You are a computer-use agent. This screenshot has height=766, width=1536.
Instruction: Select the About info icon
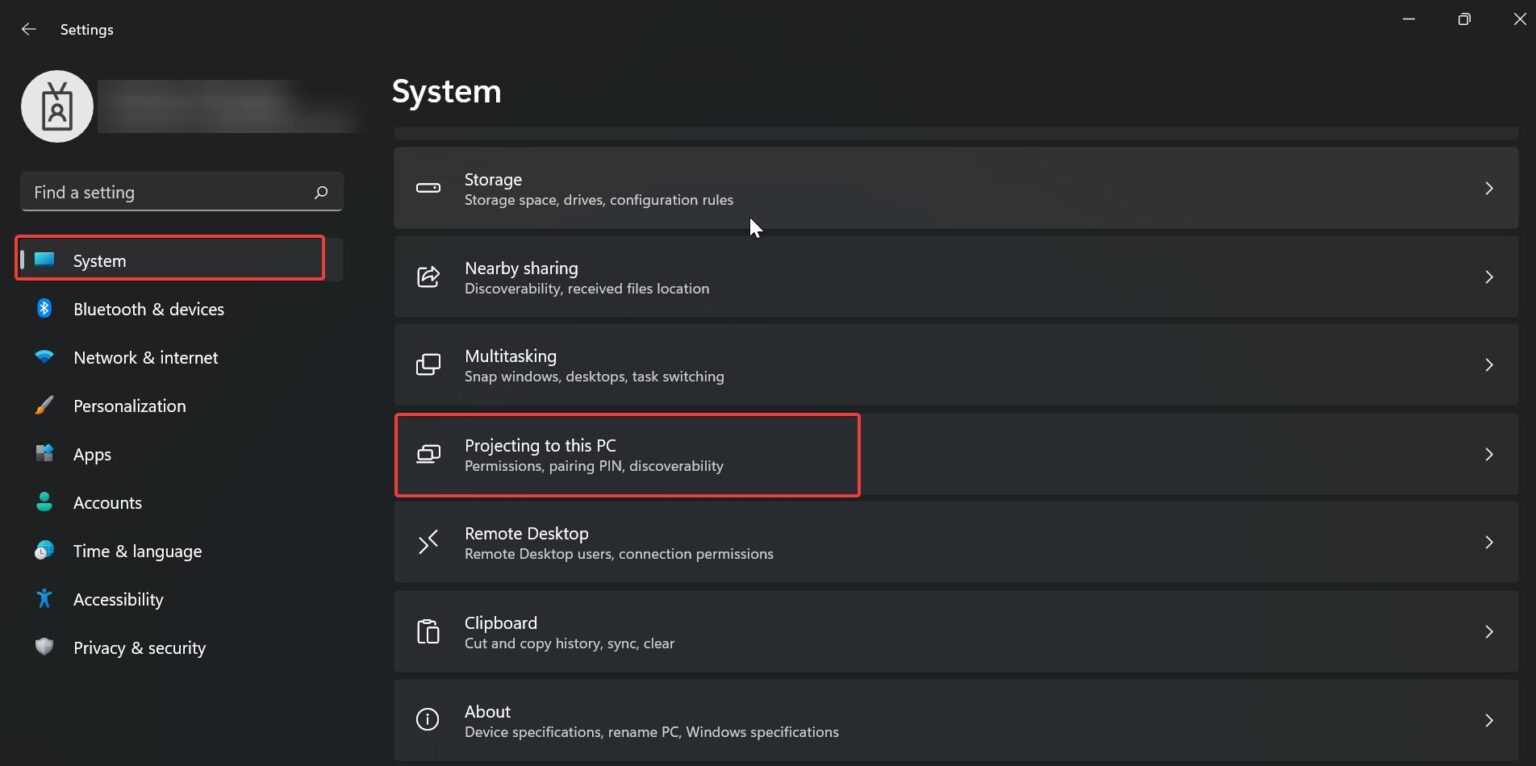coord(427,720)
